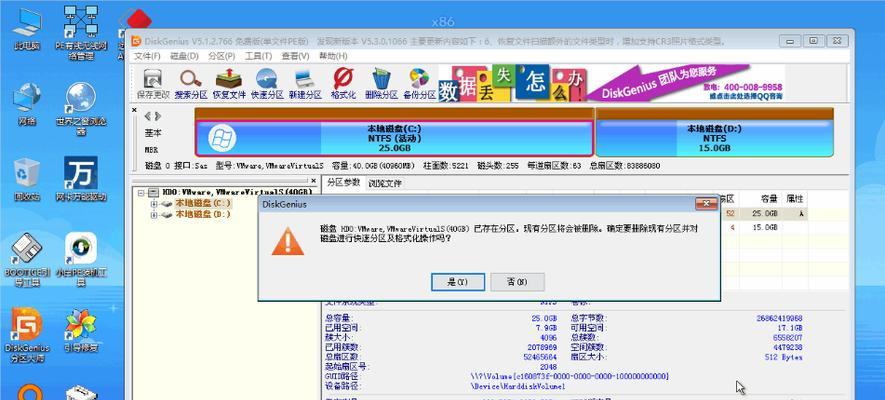Select the 快速分区 toolbar icon
This screenshot has width=885, height=400.
click(267, 85)
